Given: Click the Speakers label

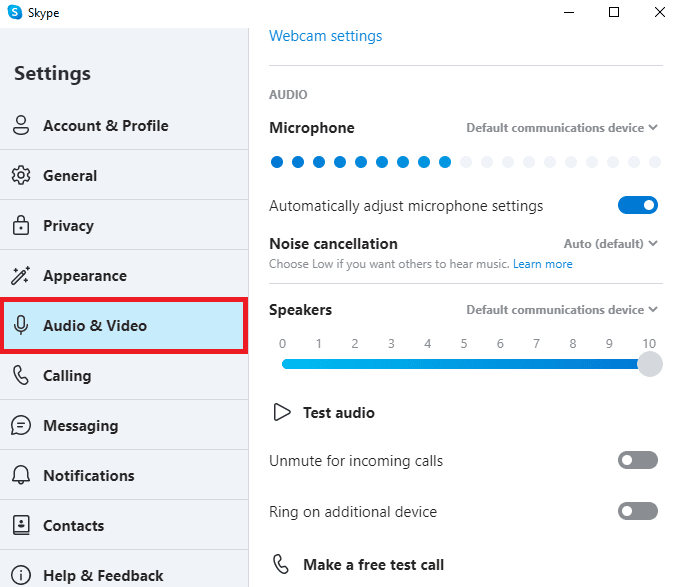Looking at the screenshot, I should 301,310.
